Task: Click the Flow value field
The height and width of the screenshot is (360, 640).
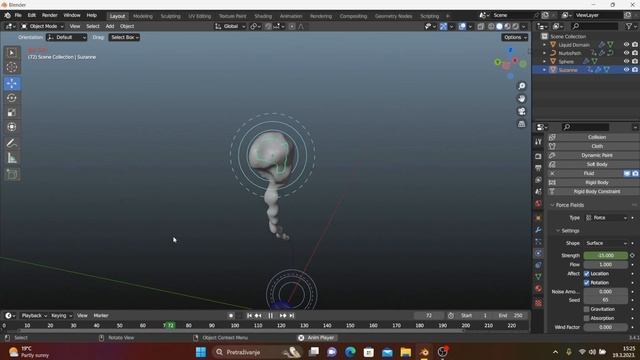Action: coord(606,264)
